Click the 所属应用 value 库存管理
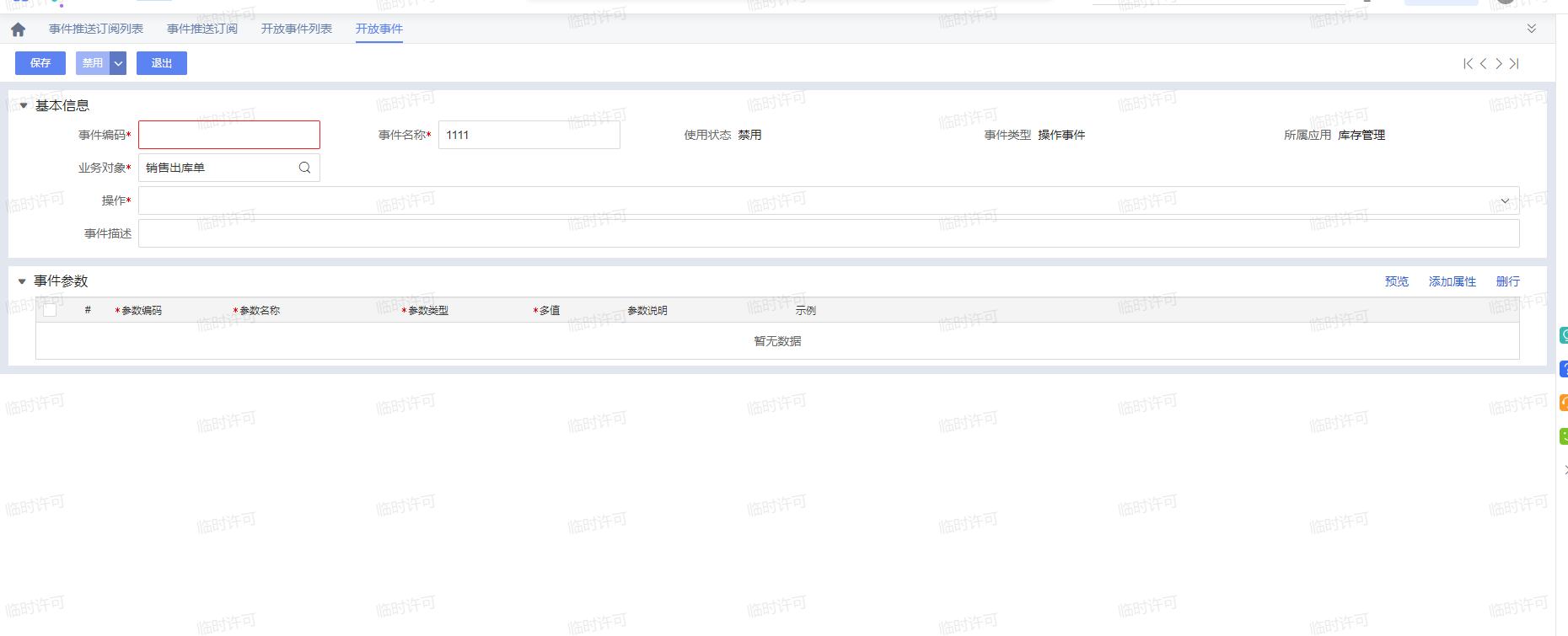This screenshot has width=1568, height=636. [x=1361, y=135]
